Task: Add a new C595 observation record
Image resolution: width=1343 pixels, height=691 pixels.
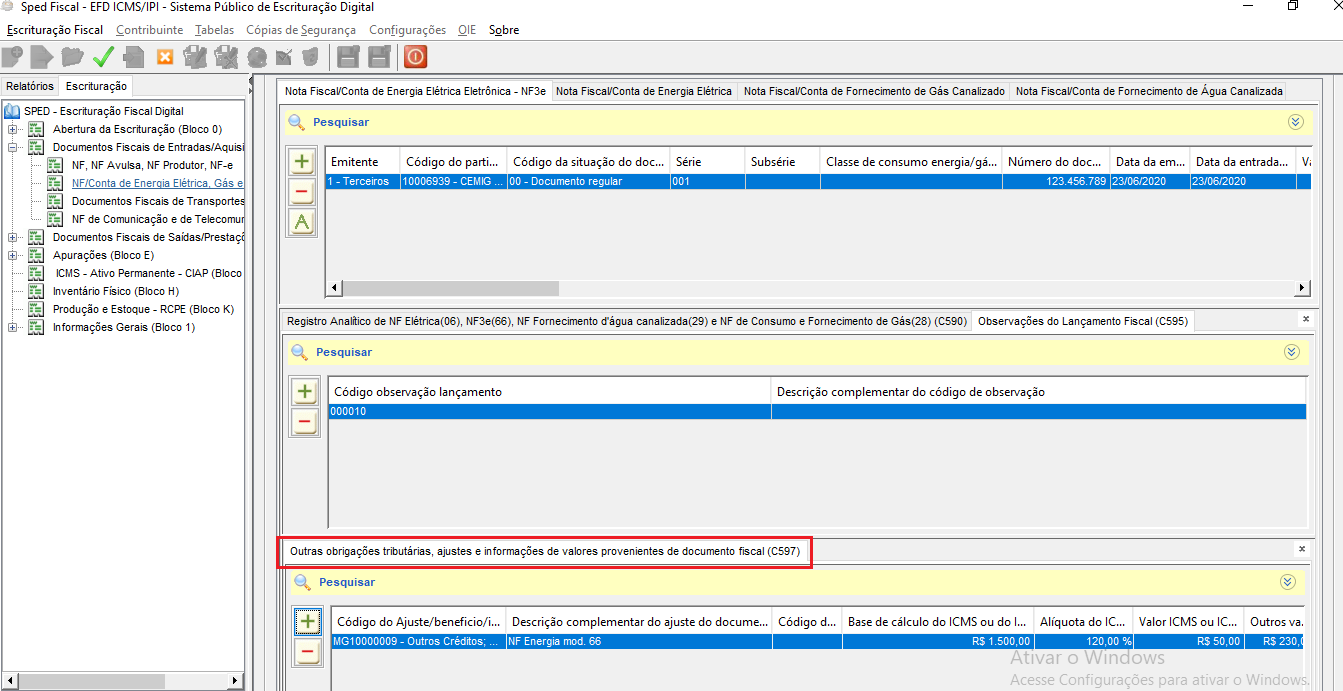Action: (x=305, y=392)
